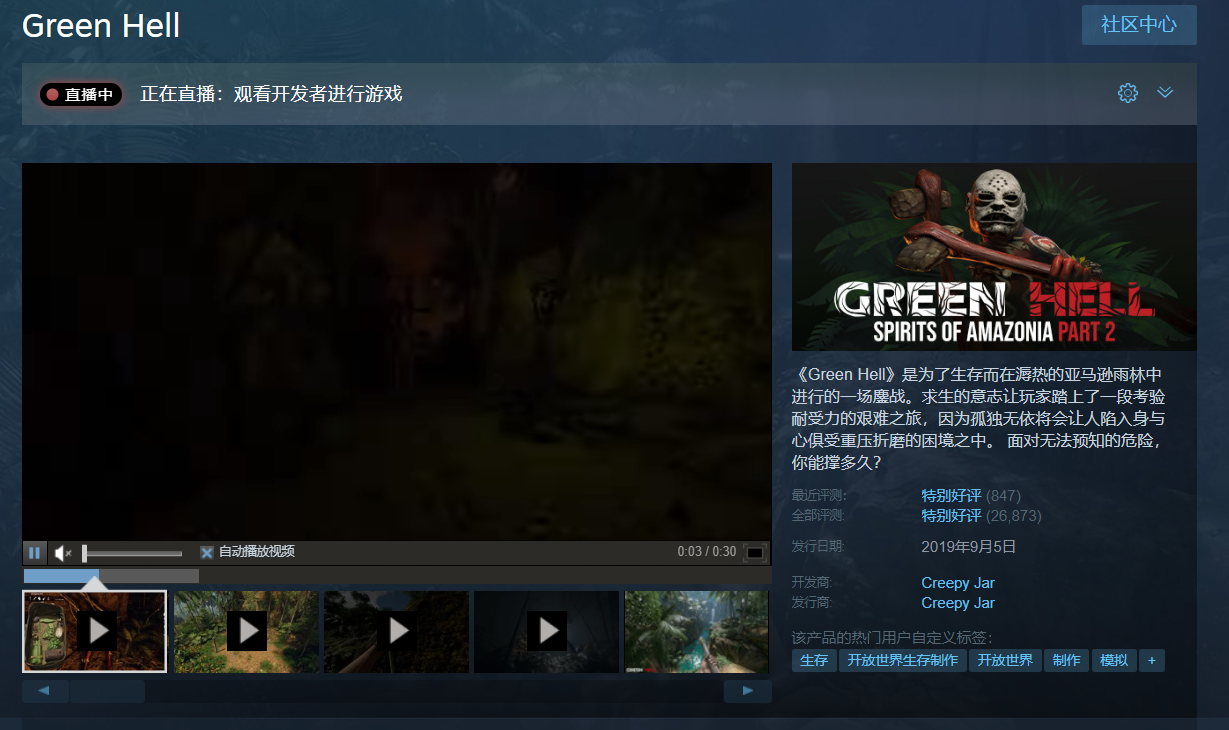Select the 开放世界生存制作 tag

coord(903,660)
